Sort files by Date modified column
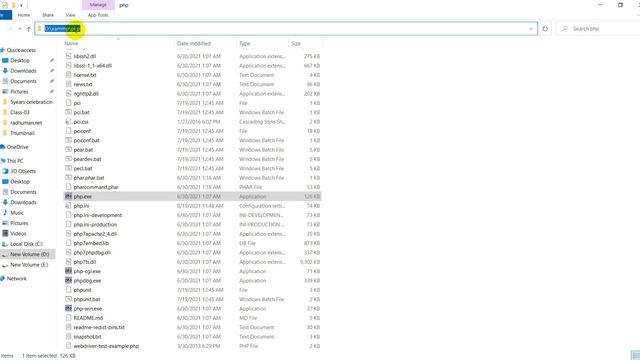 (194, 43)
